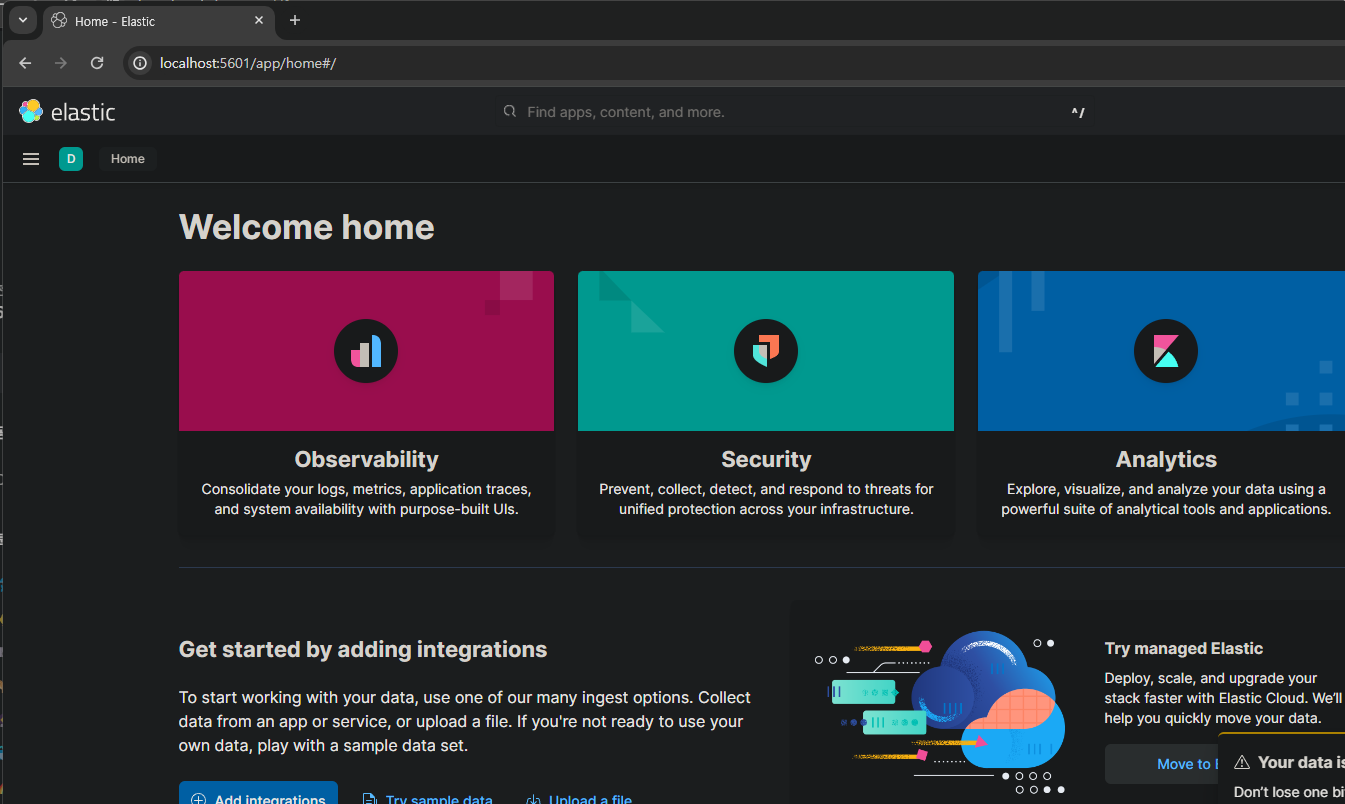Click the Try managed Elastic heading
Image resolution: width=1345 pixels, height=804 pixels.
click(x=1184, y=648)
